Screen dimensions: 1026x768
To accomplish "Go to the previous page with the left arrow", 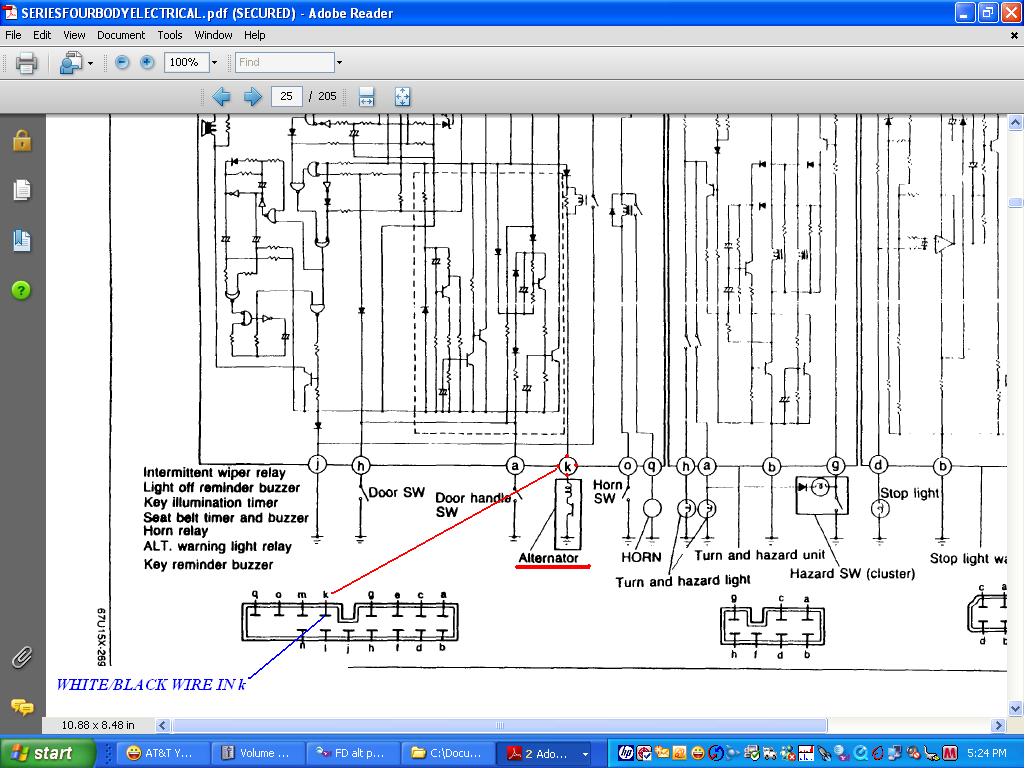I will tap(221, 97).
